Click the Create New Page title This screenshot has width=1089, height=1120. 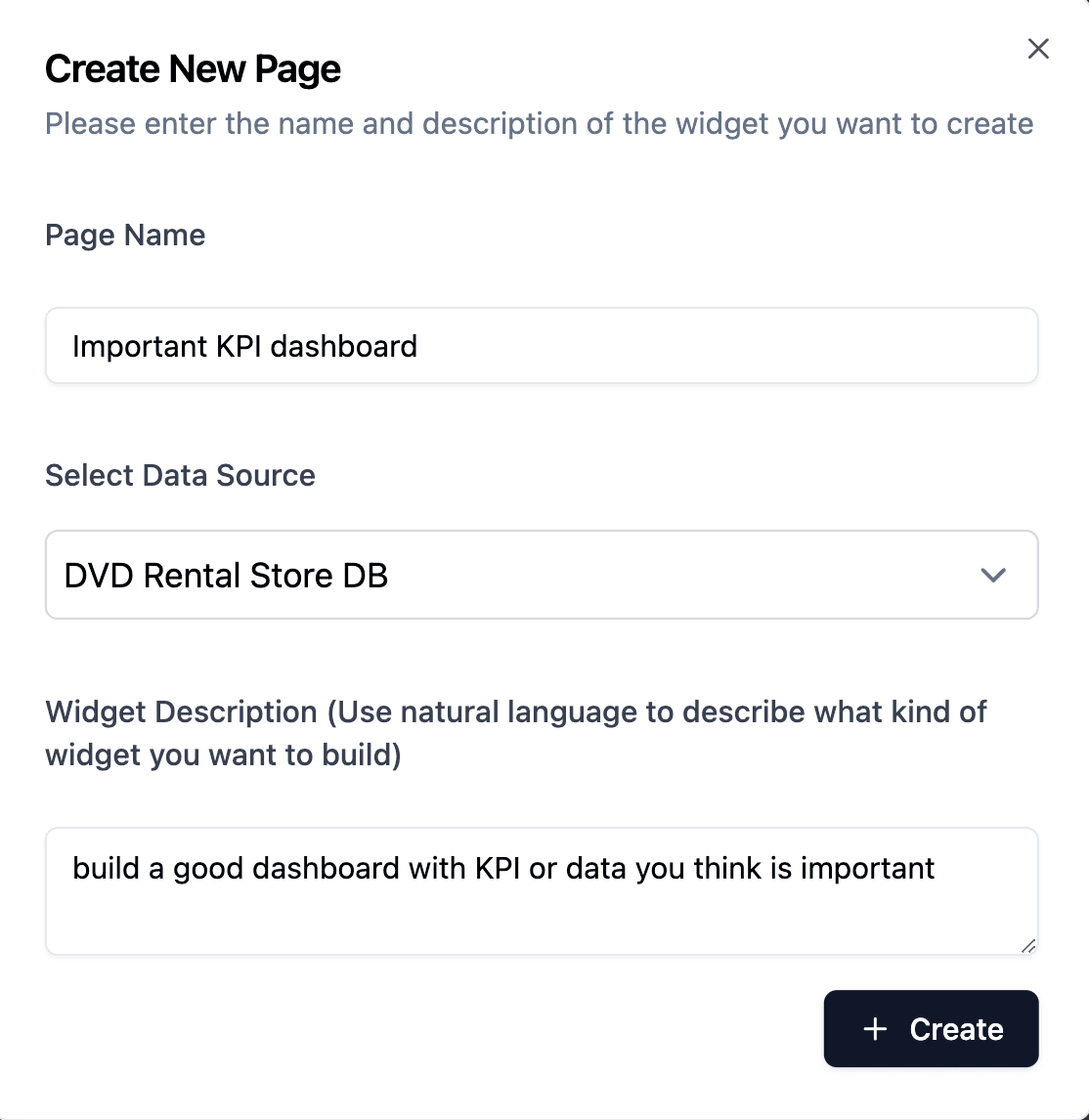click(x=192, y=68)
